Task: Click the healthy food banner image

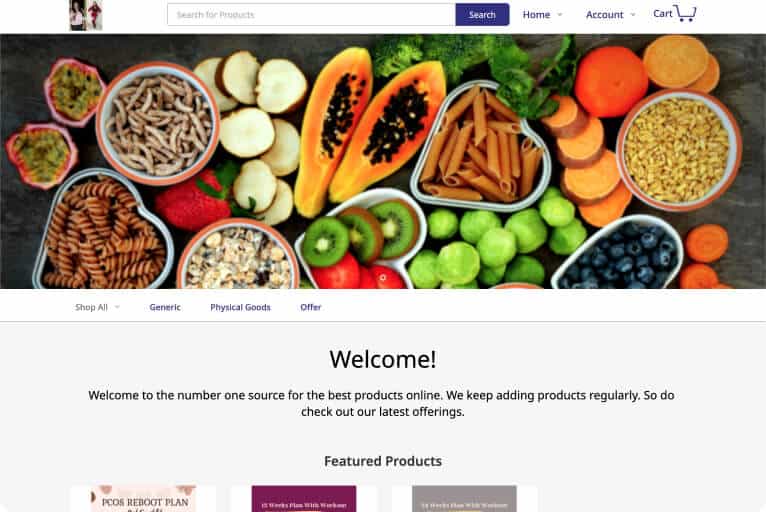Action: pyautogui.click(x=383, y=161)
